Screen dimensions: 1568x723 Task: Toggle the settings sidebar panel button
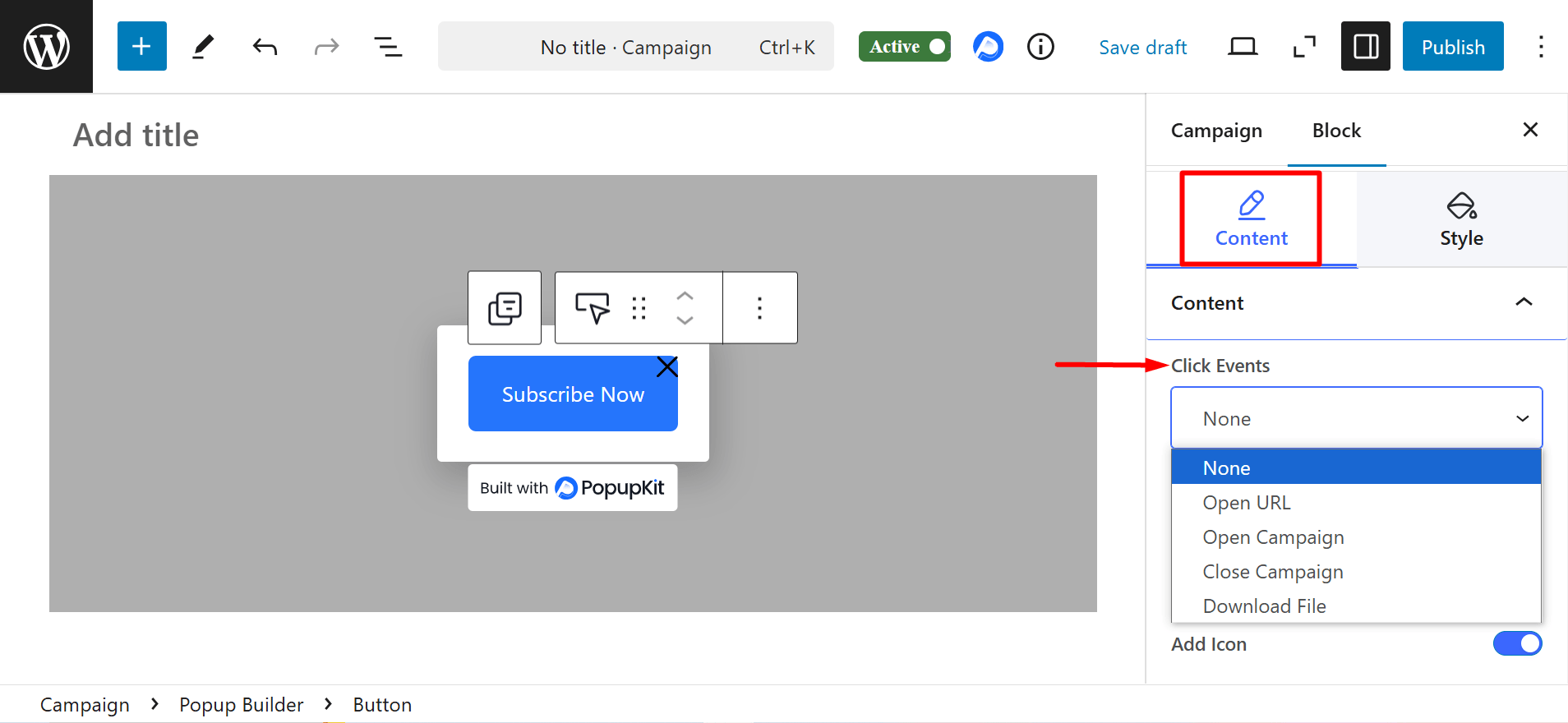pos(1365,47)
